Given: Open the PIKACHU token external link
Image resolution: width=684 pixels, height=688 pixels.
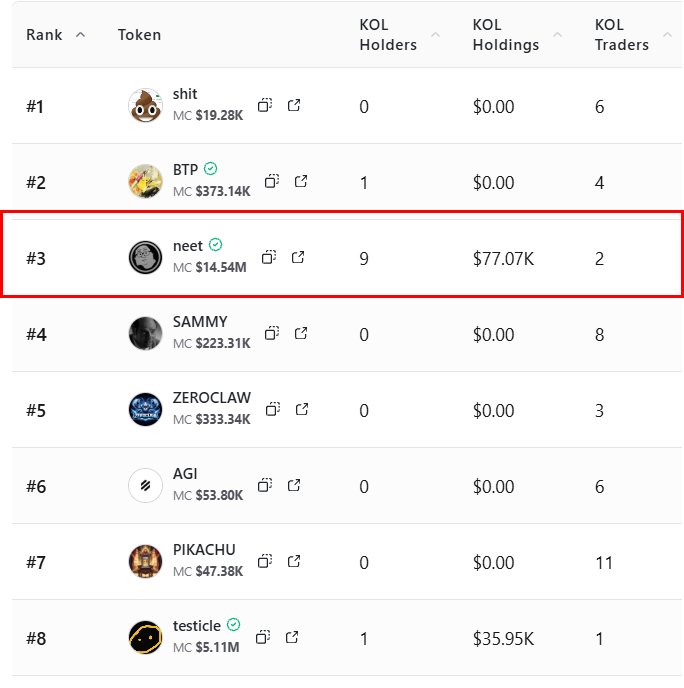Looking at the screenshot, I should [294, 561].
